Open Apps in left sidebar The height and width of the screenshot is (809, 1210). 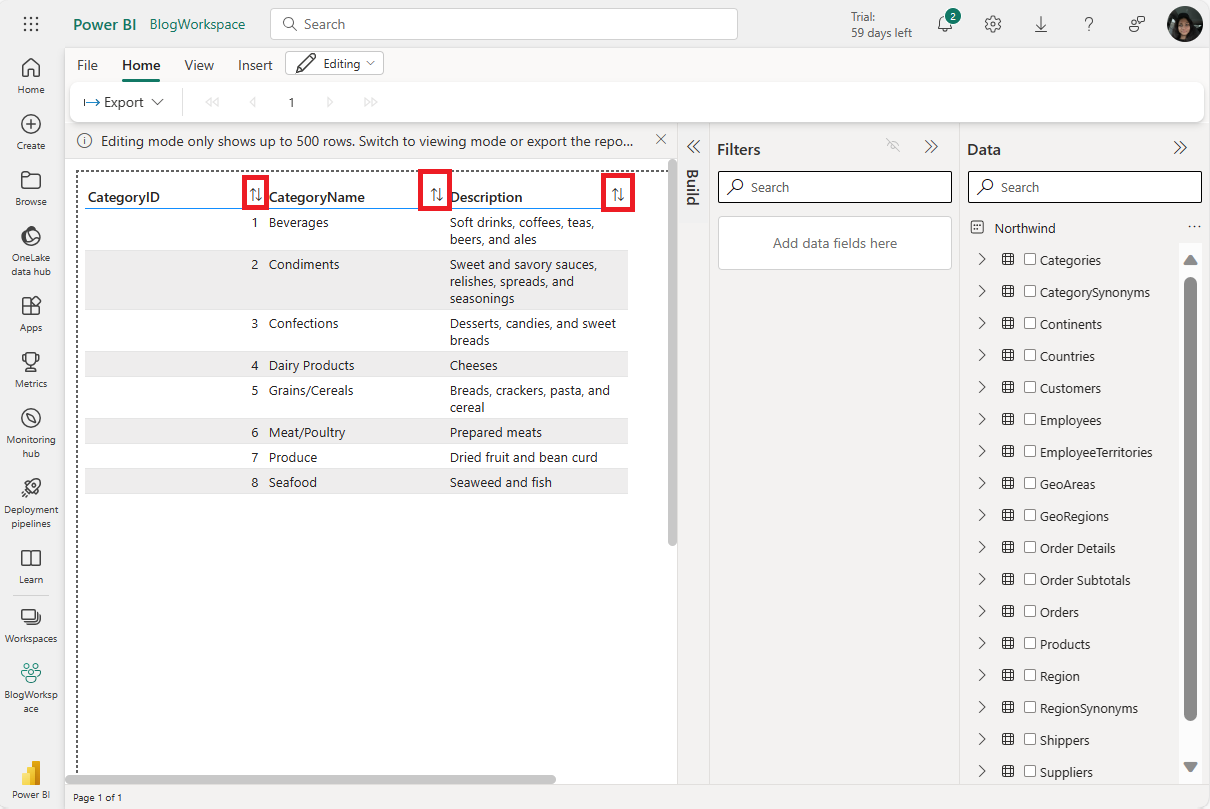(x=31, y=313)
